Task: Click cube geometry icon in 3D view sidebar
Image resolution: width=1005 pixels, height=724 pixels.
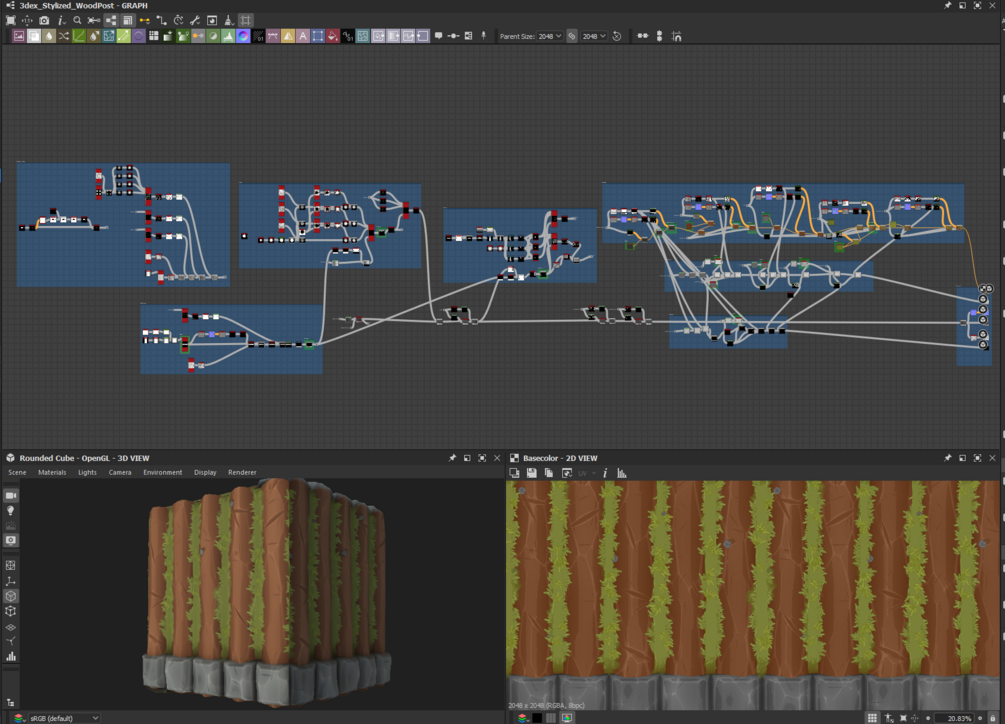Action: pos(11,596)
